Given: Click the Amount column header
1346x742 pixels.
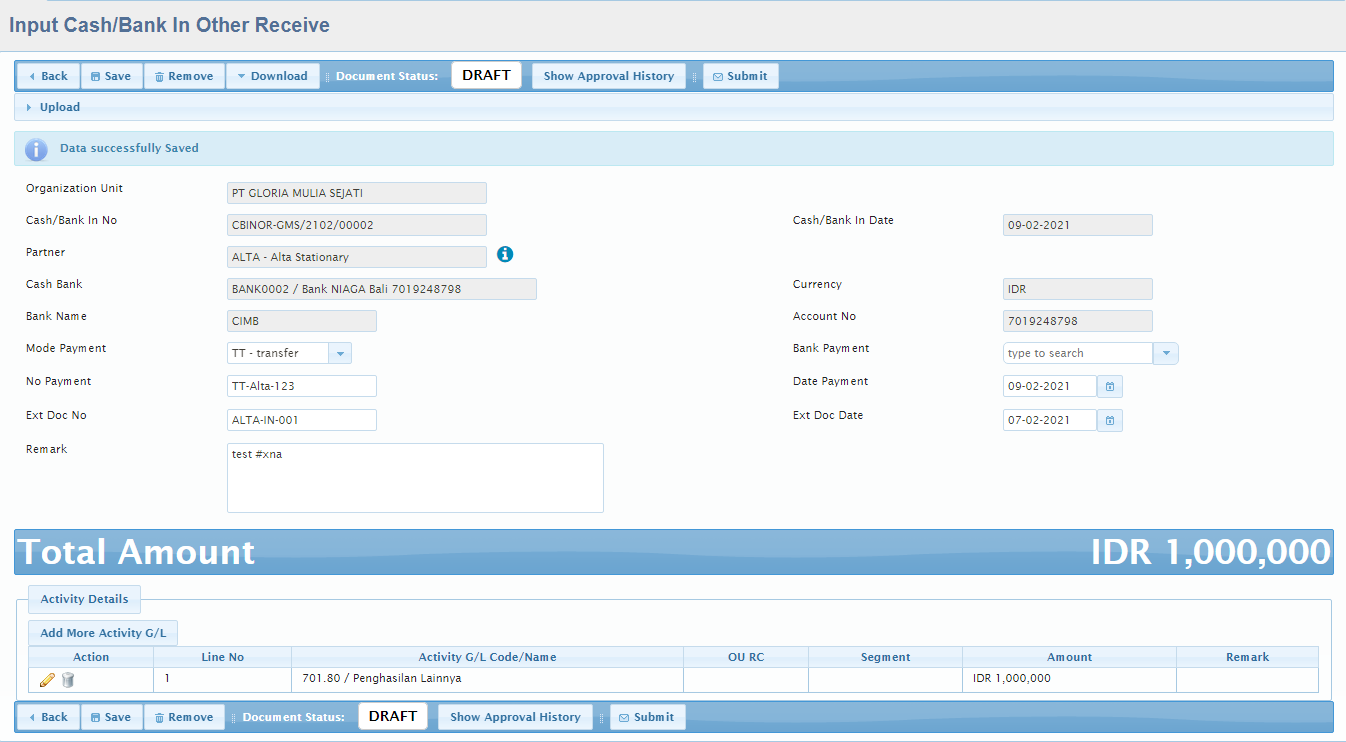Looking at the screenshot, I should point(1069,657).
